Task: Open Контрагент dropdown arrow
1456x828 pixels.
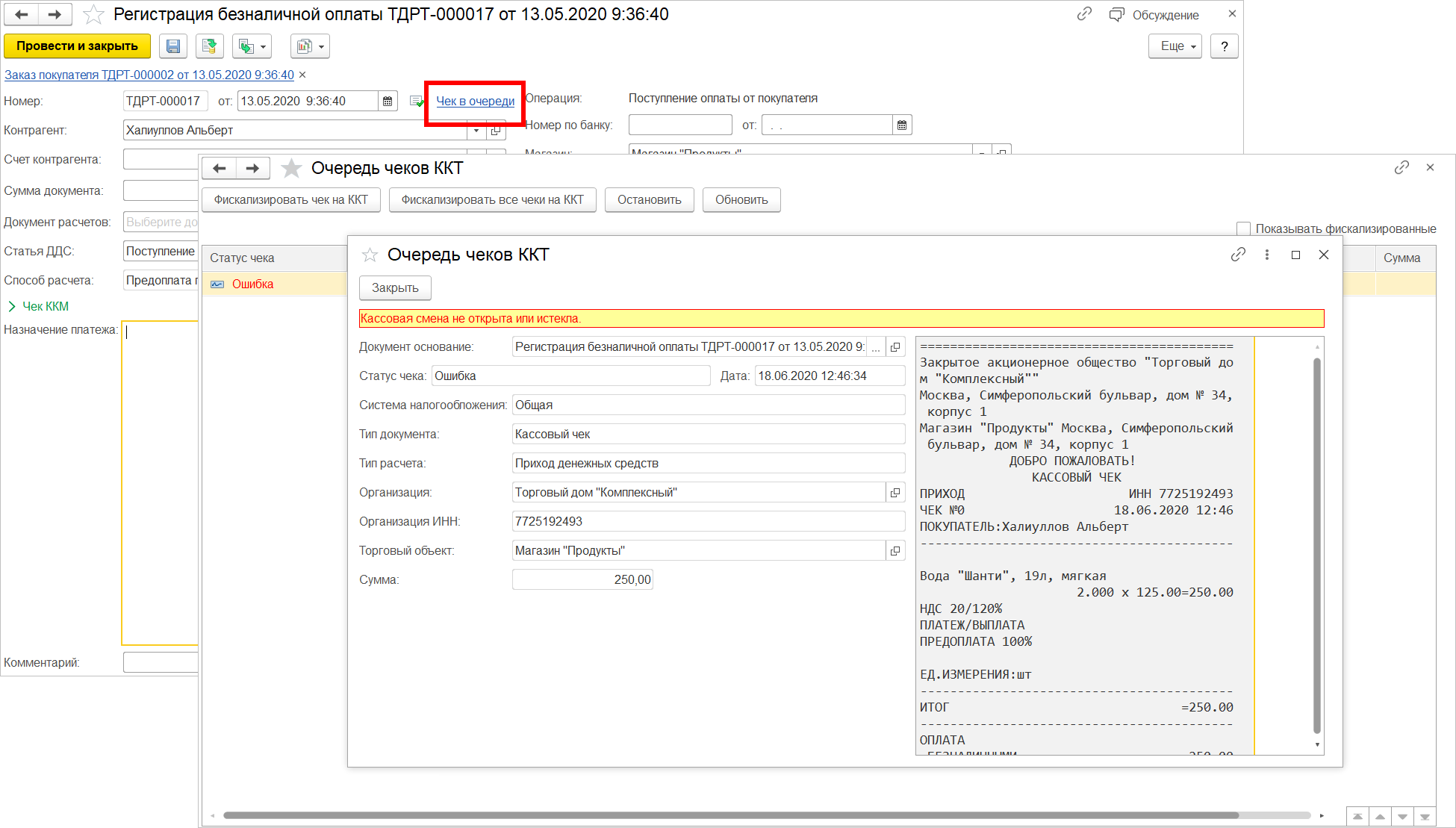Action: [476, 131]
